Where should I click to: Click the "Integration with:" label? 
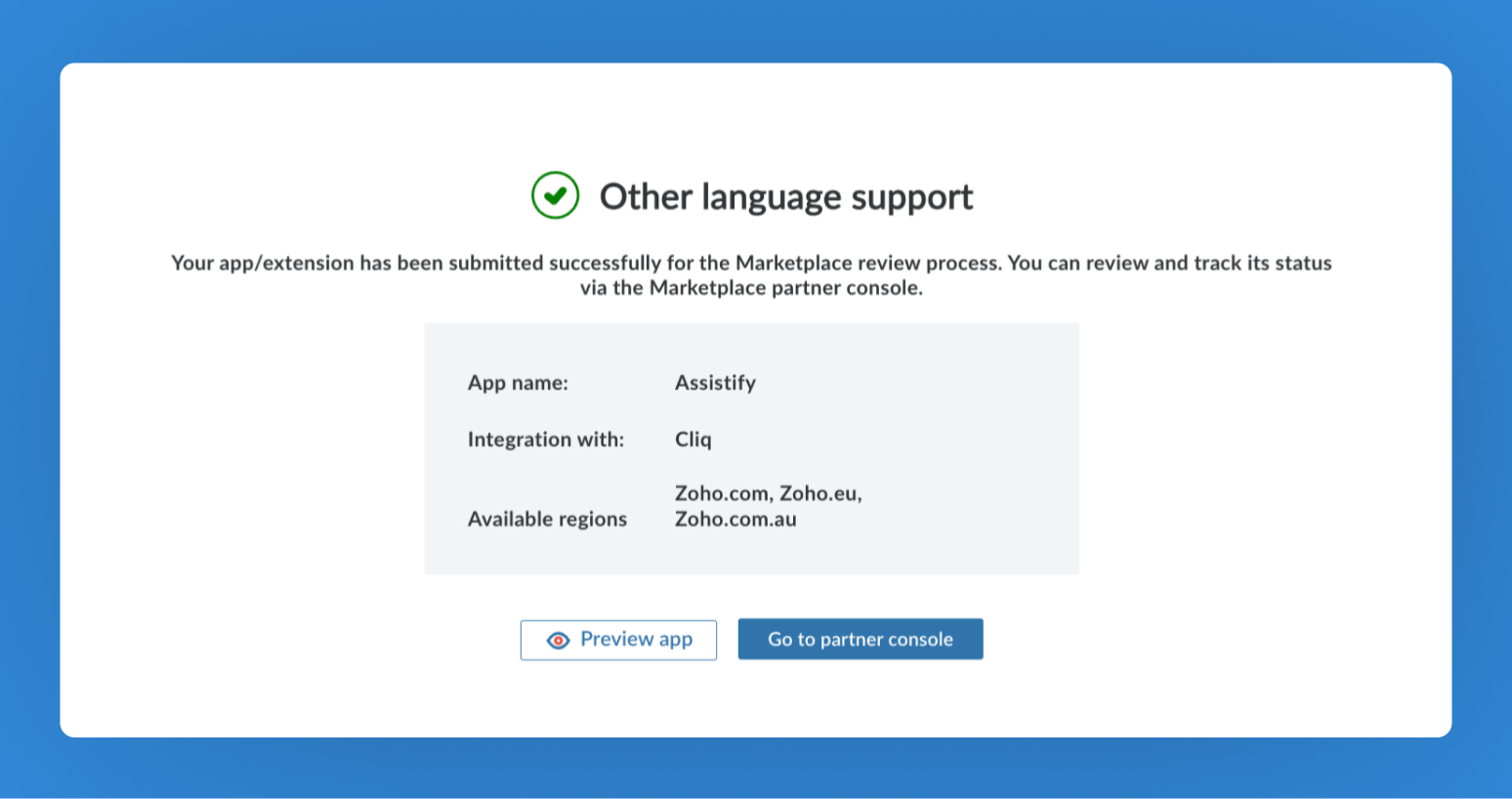tap(545, 440)
